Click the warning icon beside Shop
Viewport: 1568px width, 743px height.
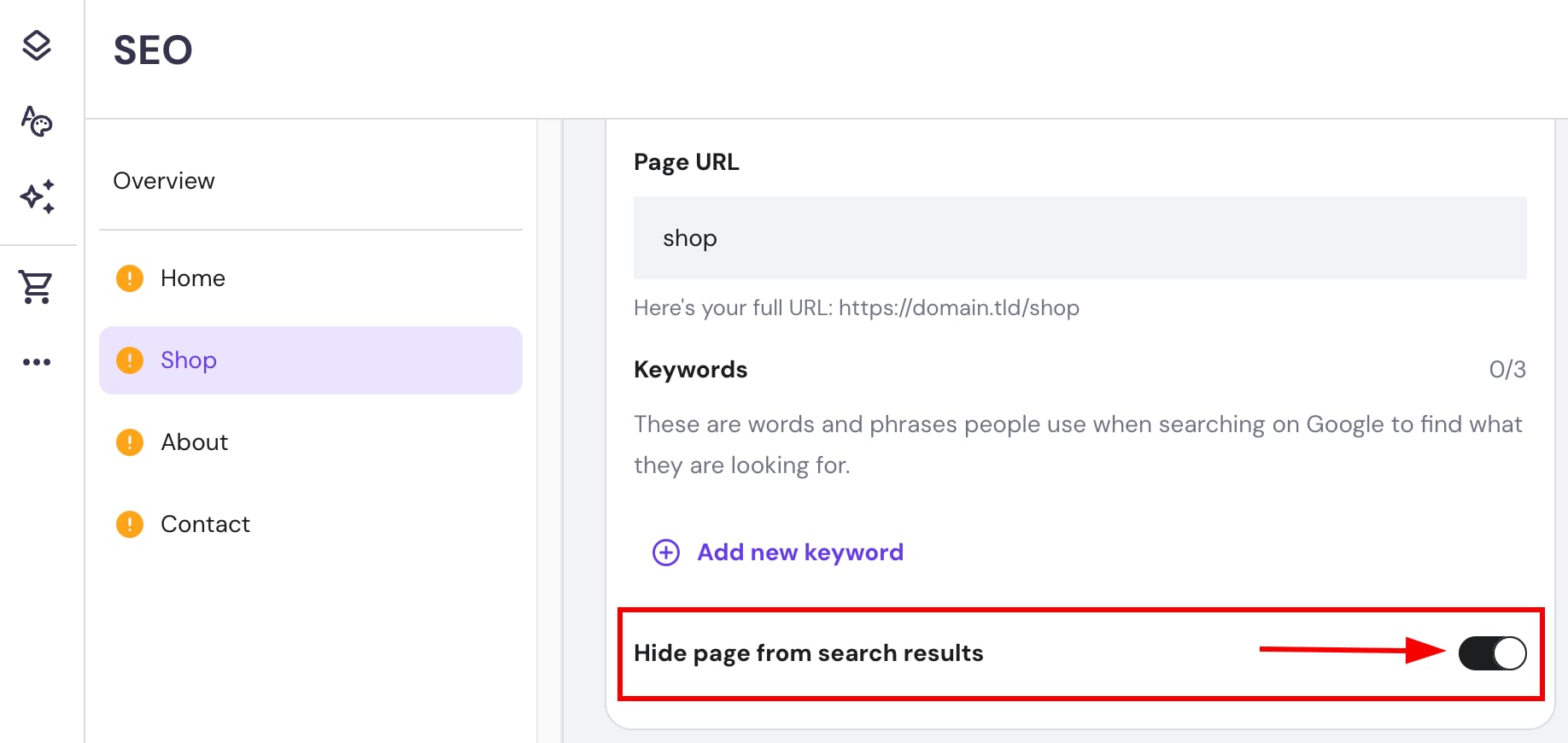(x=128, y=360)
